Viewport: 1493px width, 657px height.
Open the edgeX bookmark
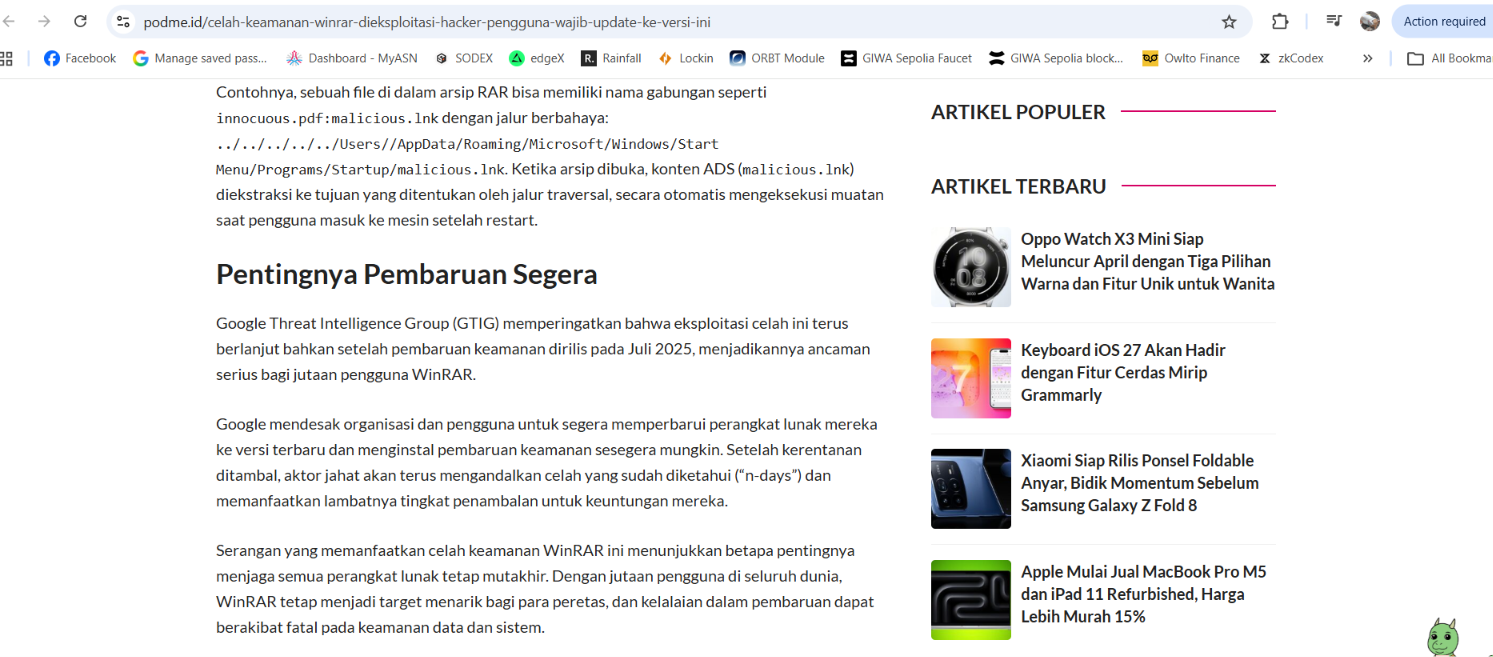click(x=537, y=58)
